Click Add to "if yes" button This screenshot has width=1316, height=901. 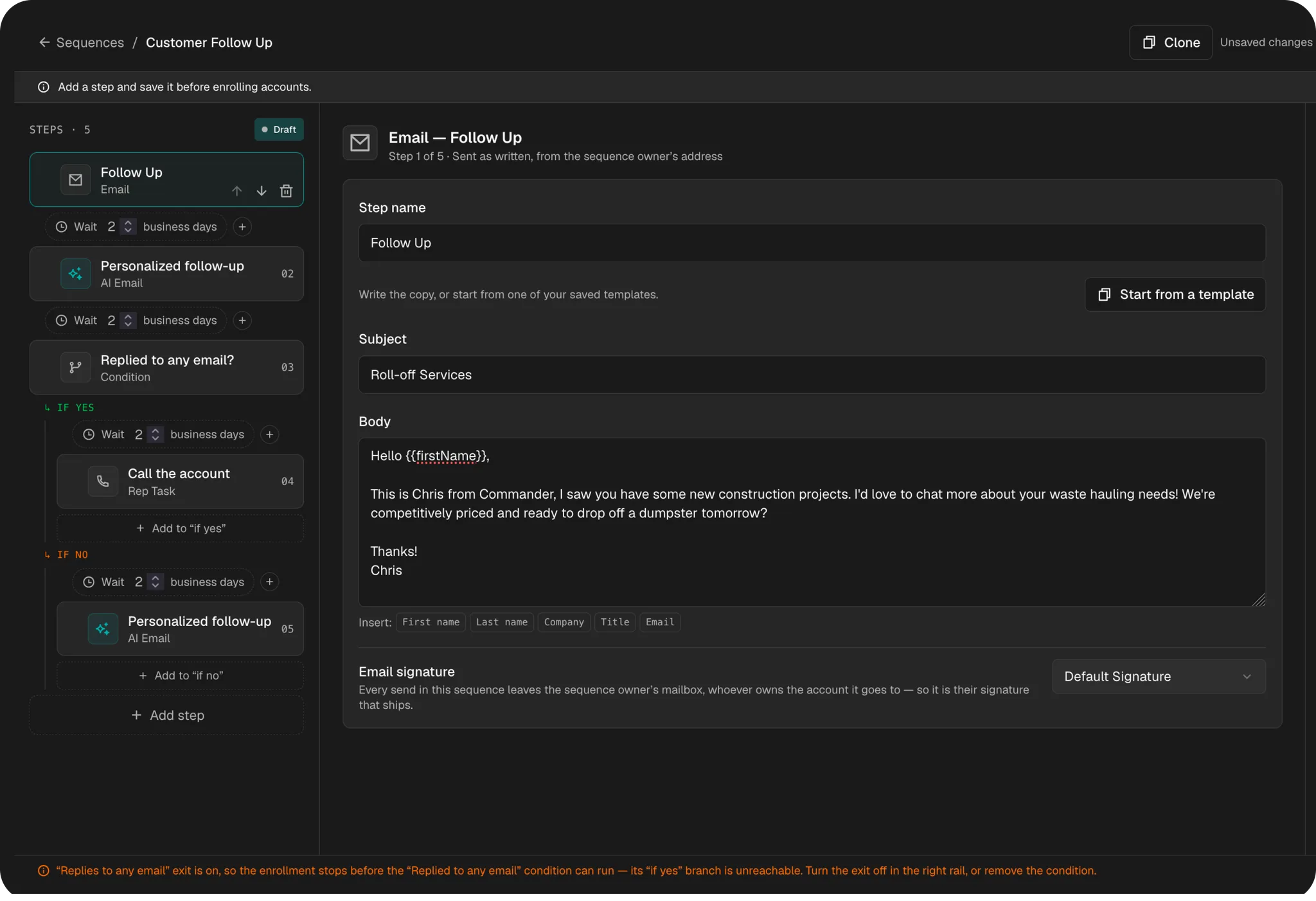point(180,528)
